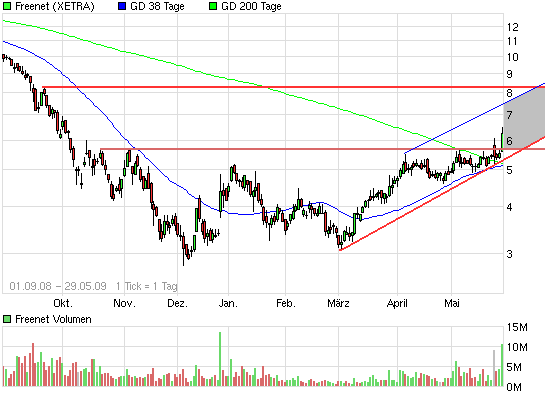Screen dimensions: 545x395
Task: Click the 'Dez.' month axis label
Action: (x=177, y=303)
